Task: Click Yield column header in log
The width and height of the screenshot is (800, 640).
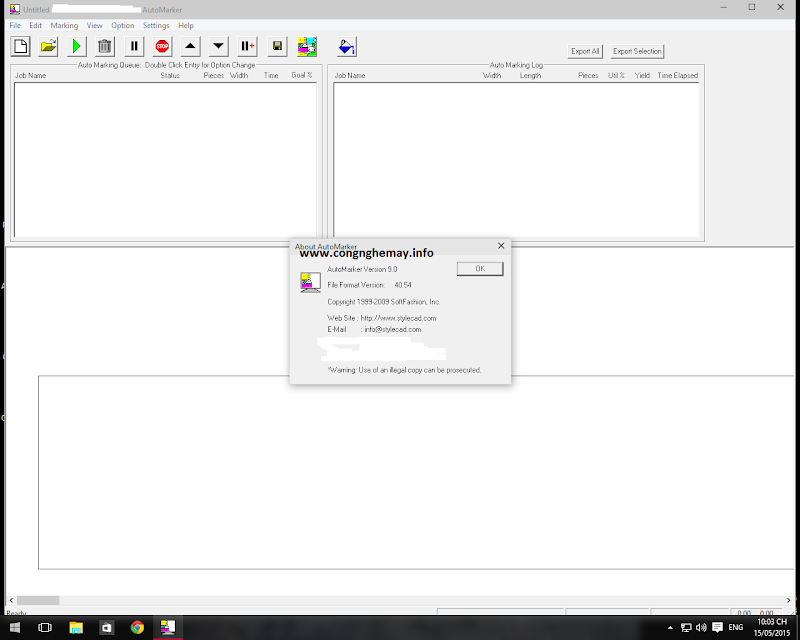Action: tap(642, 76)
